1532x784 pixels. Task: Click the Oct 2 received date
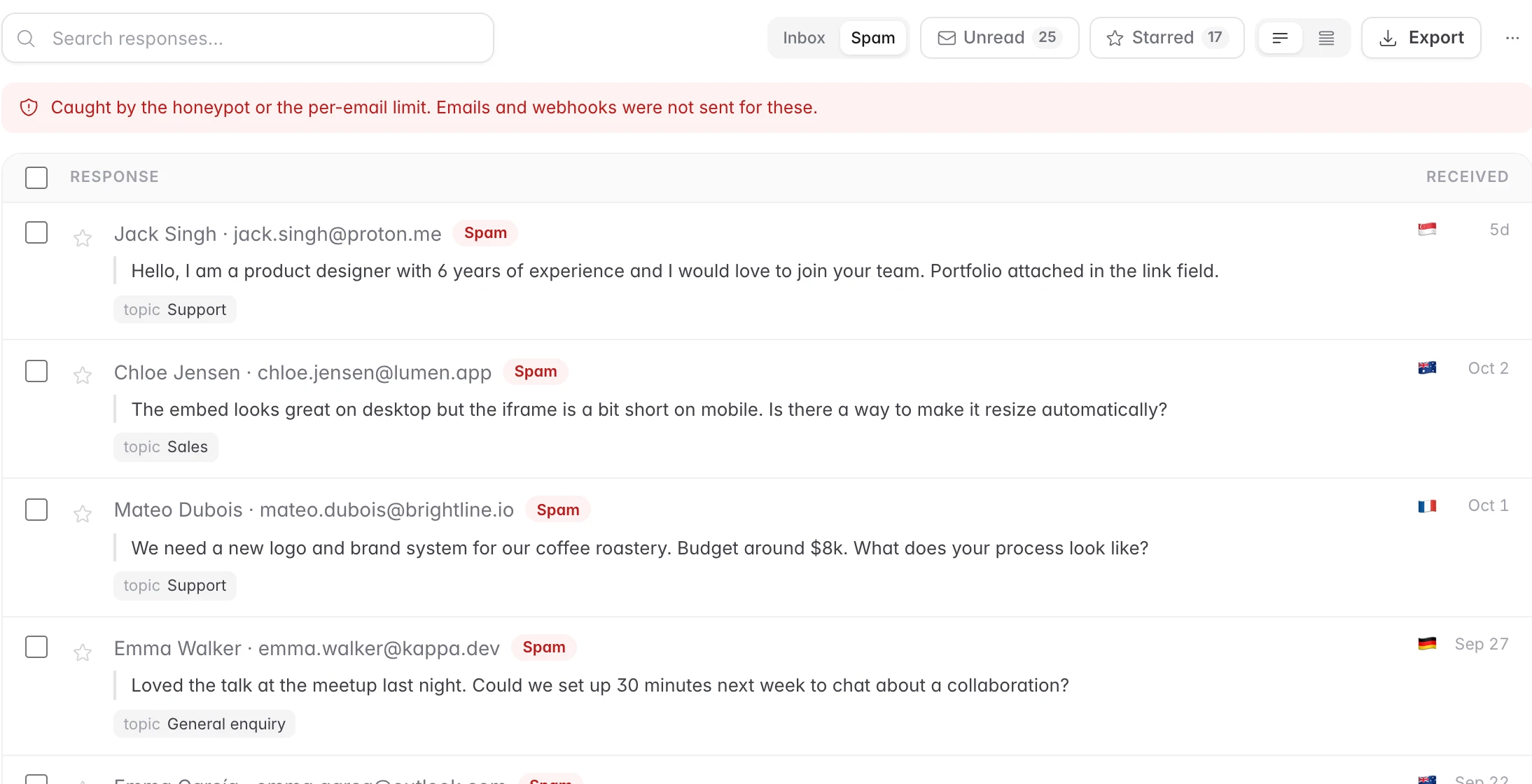pyautogui.click(x=1488, y=368)
